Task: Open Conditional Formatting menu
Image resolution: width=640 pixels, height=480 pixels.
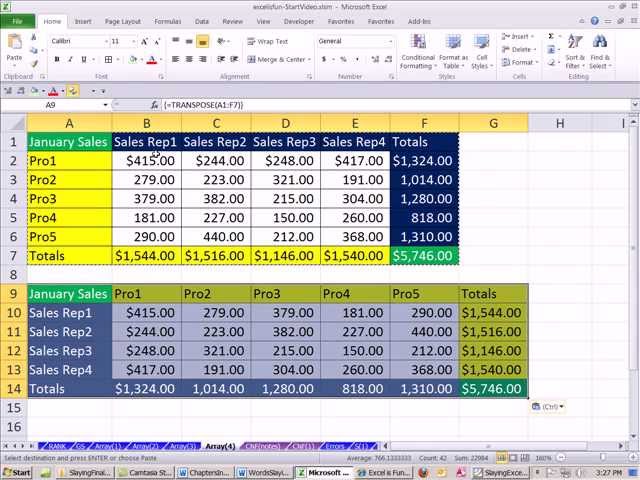Action: click(x=418, y=51)
